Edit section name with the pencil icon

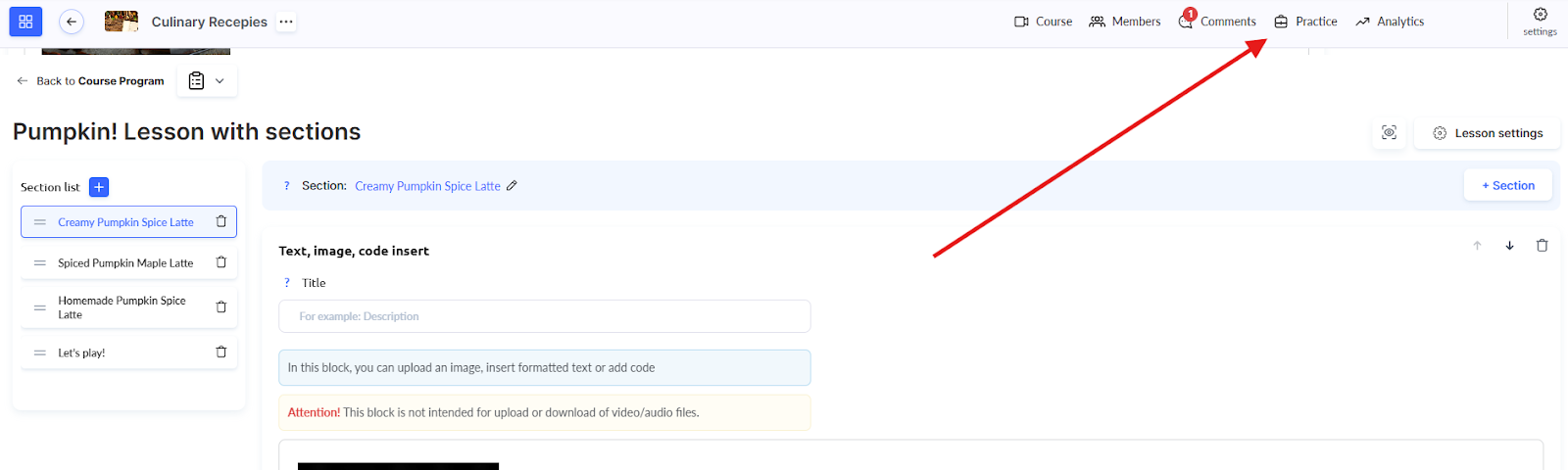pos(512,185)
